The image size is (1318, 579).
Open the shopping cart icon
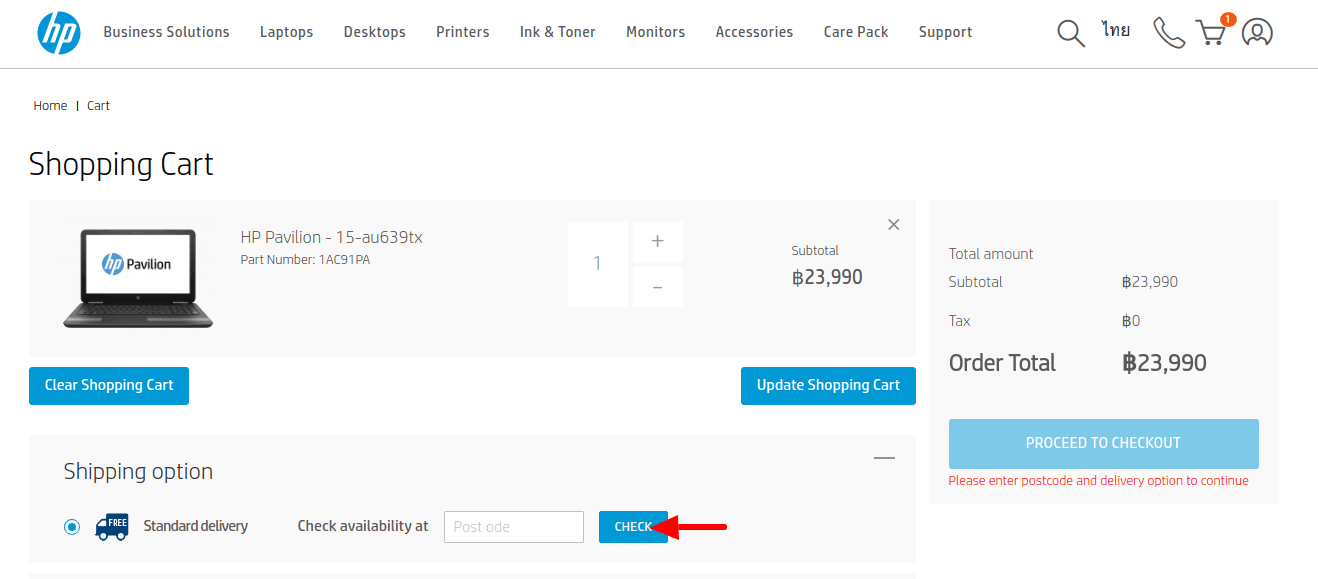point(1211,33)
